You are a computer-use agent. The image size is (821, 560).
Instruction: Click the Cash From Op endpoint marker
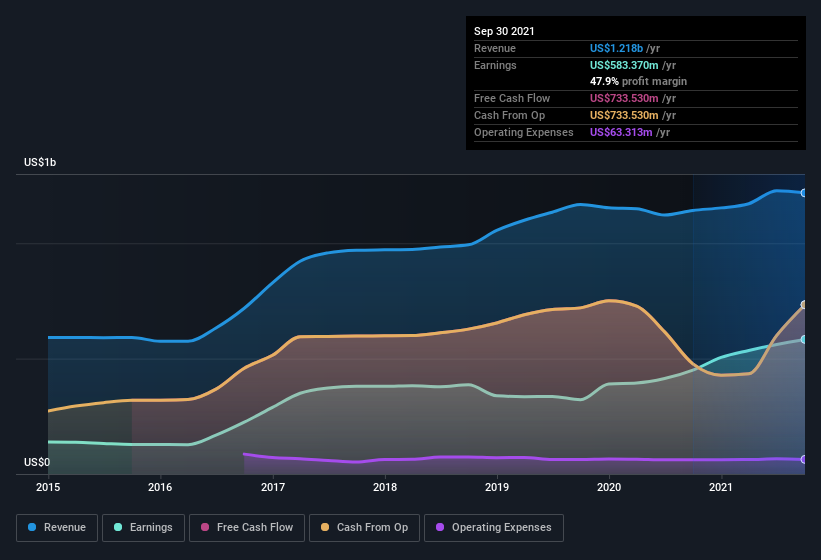[804, 305]
